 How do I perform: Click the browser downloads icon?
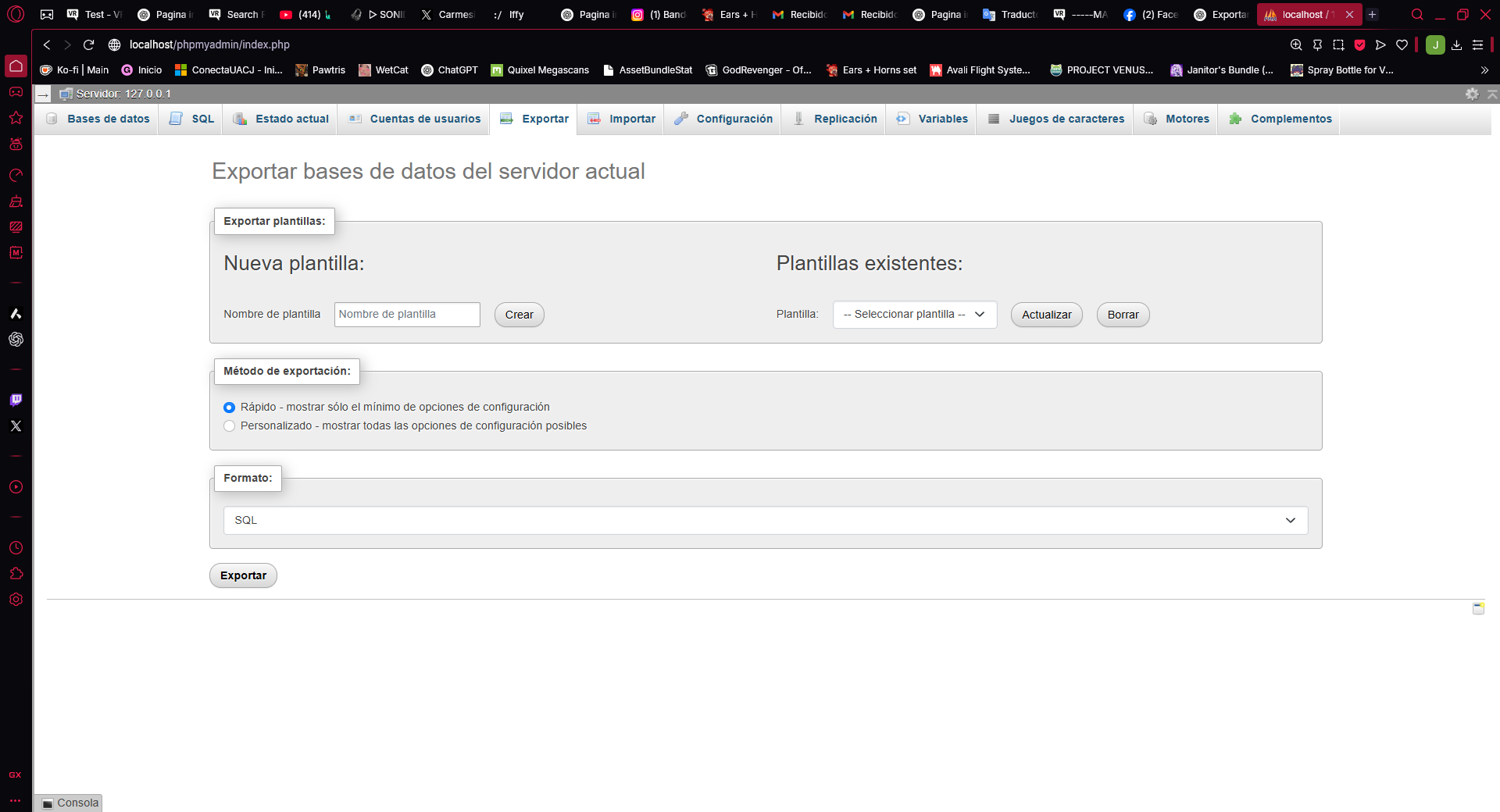pos(1456,45)
